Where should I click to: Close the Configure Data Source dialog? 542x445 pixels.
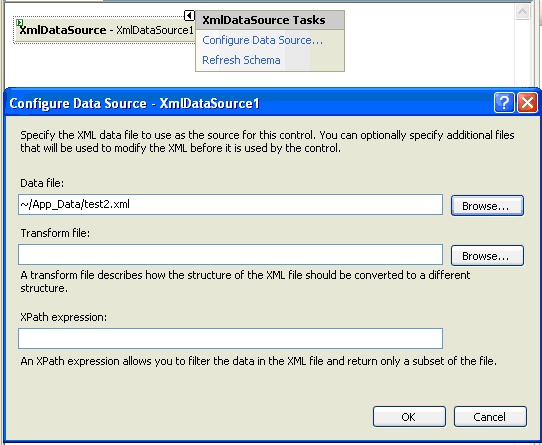[x=527, y=103]
